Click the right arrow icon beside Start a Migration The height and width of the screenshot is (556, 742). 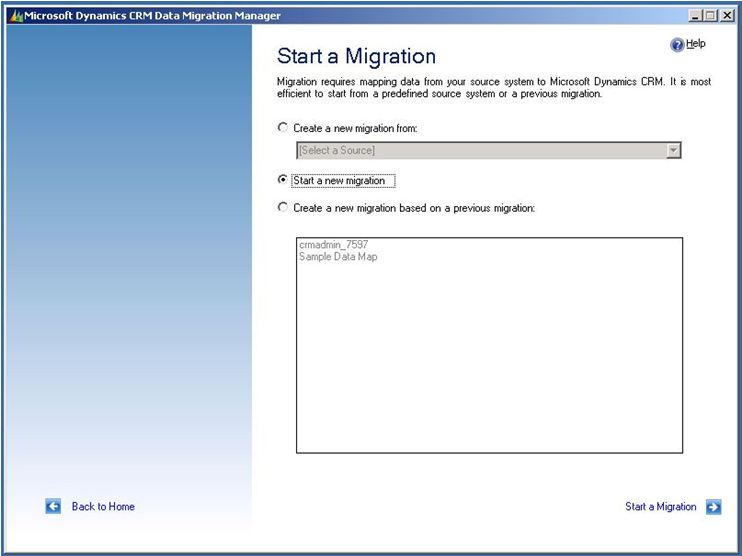point(713,507)
